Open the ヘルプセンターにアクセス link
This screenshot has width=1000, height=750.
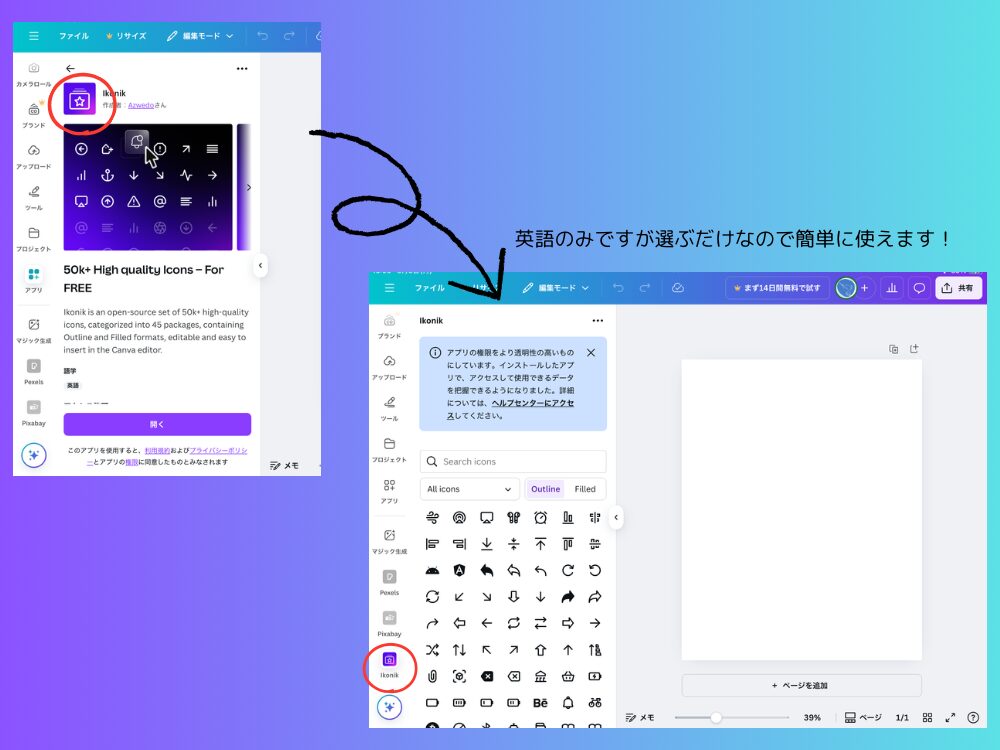tap(532, 404)
